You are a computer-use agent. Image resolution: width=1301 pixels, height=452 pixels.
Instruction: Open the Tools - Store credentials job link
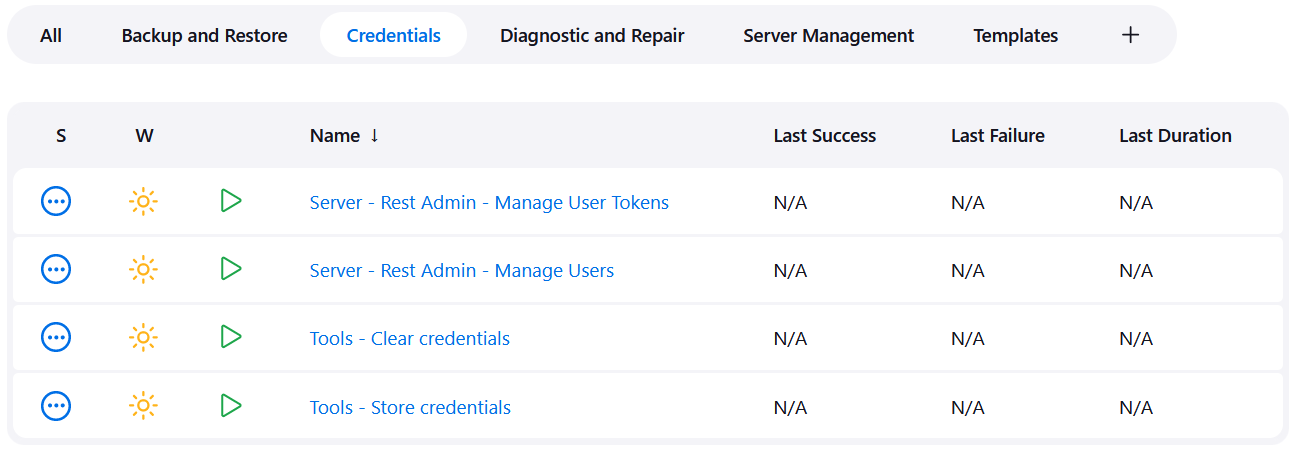(410, 408)
